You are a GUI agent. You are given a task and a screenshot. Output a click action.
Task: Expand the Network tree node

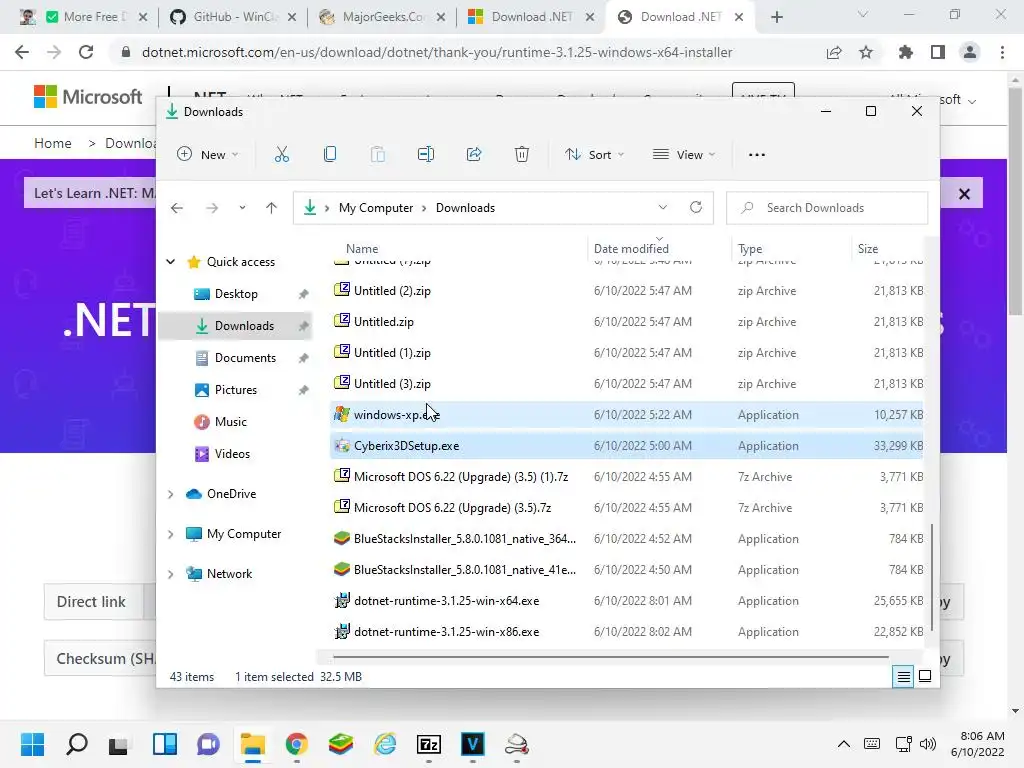[x=170, y=574]
